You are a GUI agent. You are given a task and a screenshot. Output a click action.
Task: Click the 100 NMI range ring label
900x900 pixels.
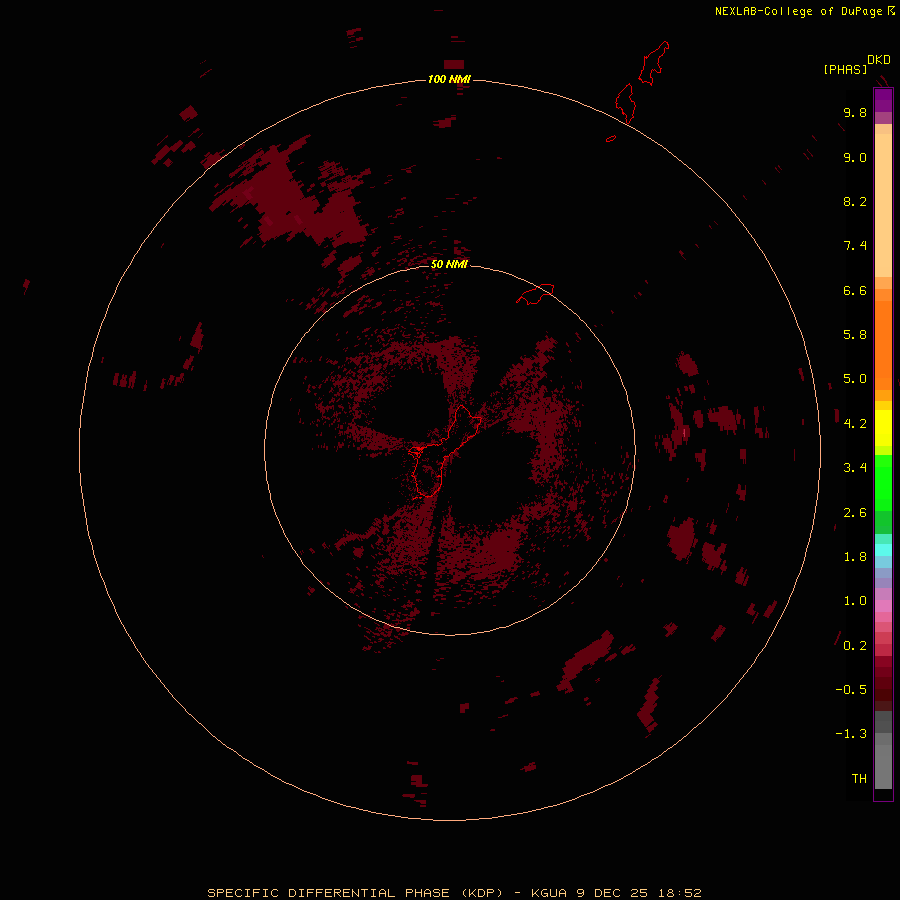tap(449, 79)
